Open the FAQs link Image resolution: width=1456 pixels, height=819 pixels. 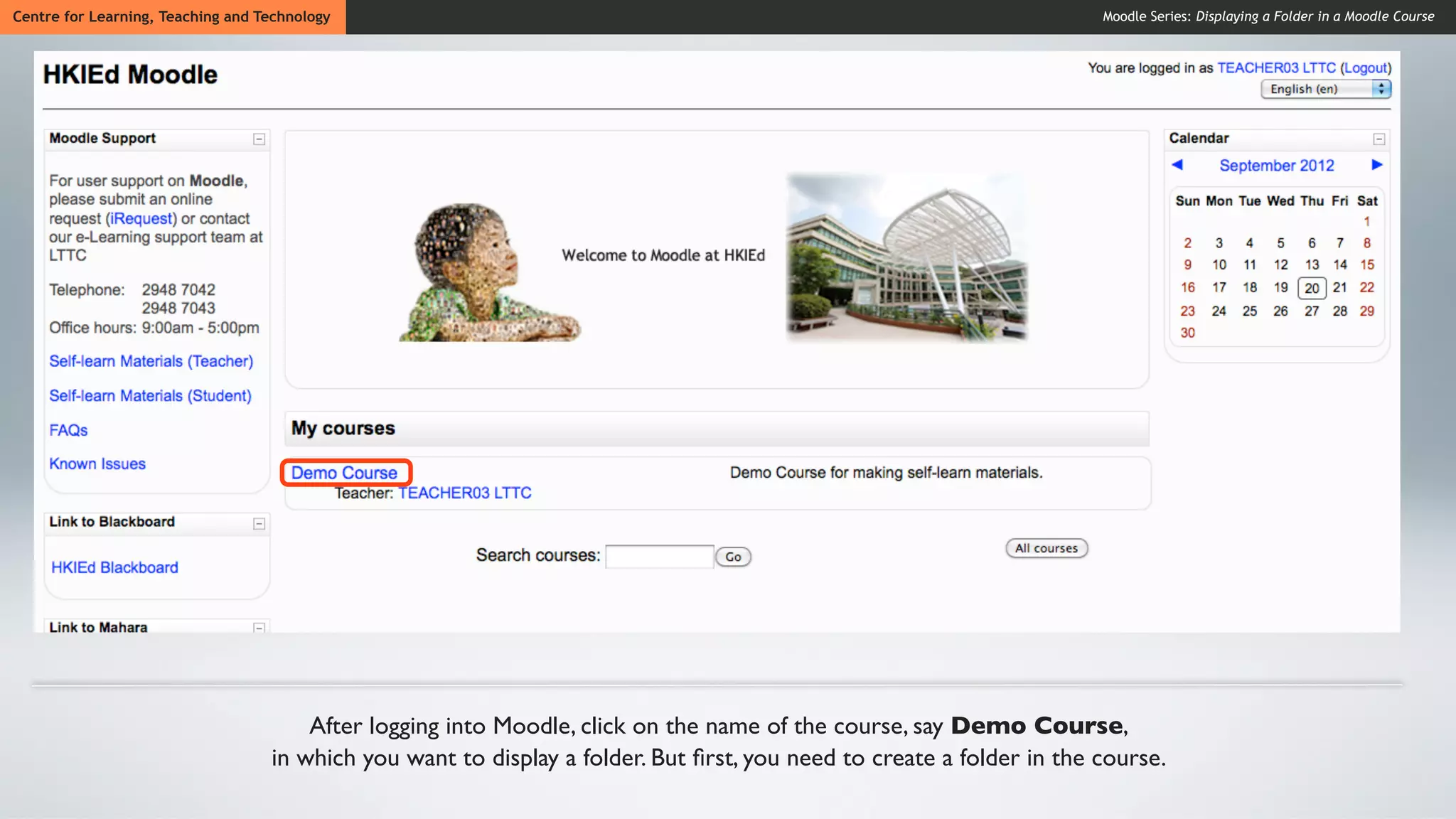pos(68,430)
